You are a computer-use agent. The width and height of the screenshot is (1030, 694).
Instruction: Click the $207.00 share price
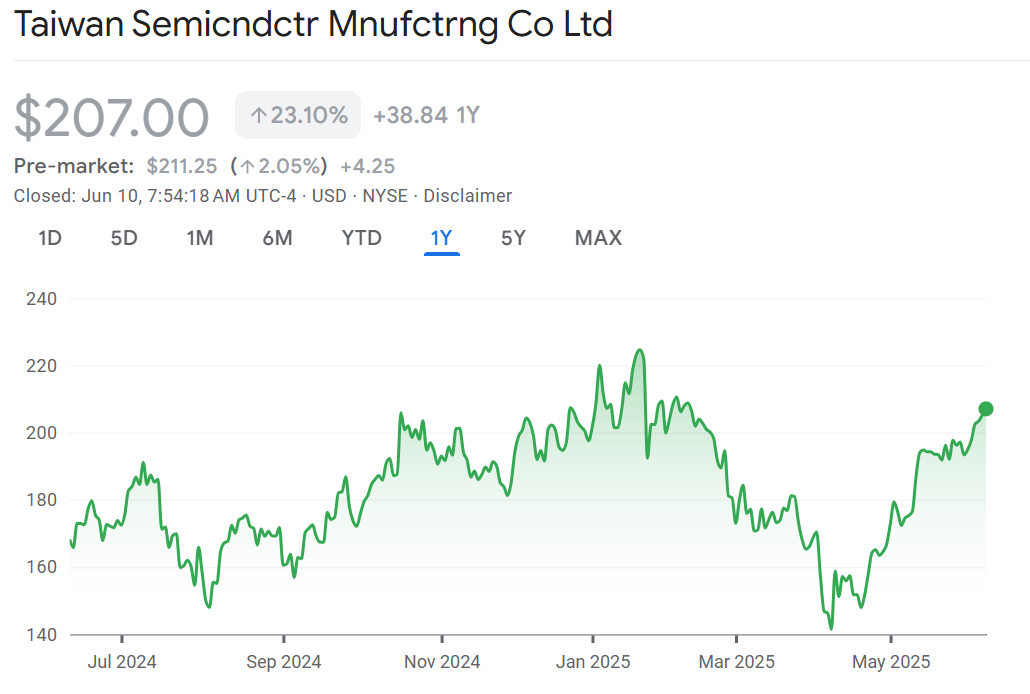pos(112,117)
